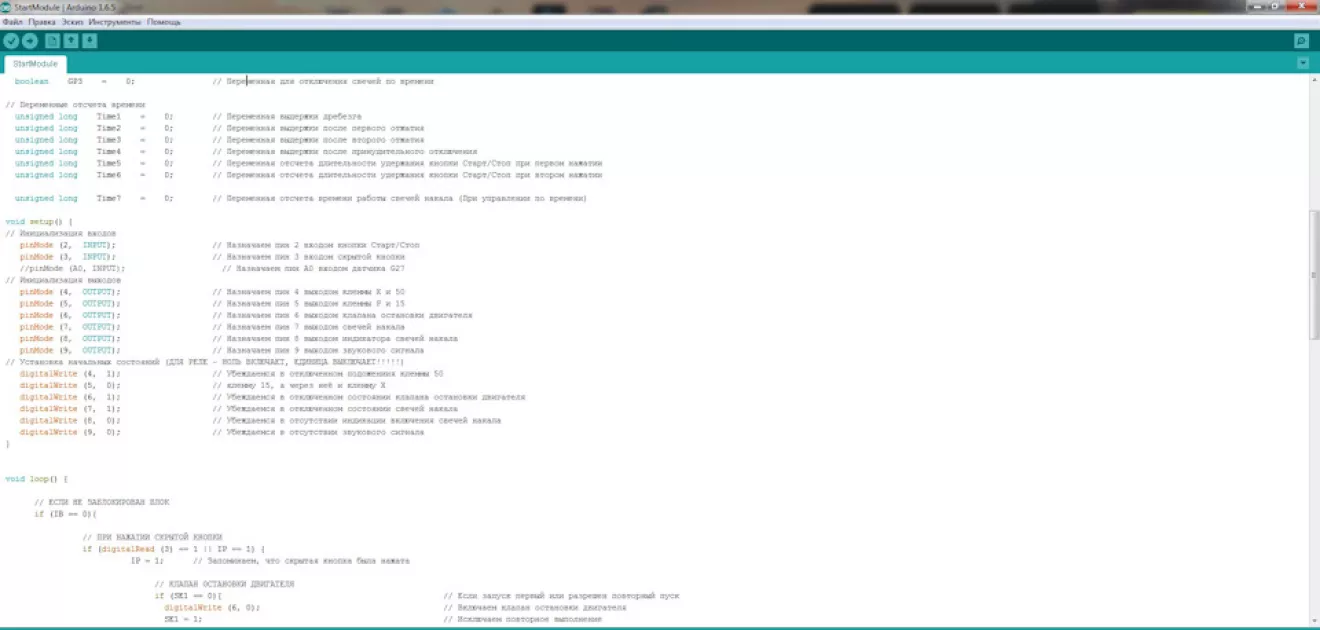Viewport: 1320px width, 630px height.
Task: Open the Правка menu
Action: click(42, 21)
